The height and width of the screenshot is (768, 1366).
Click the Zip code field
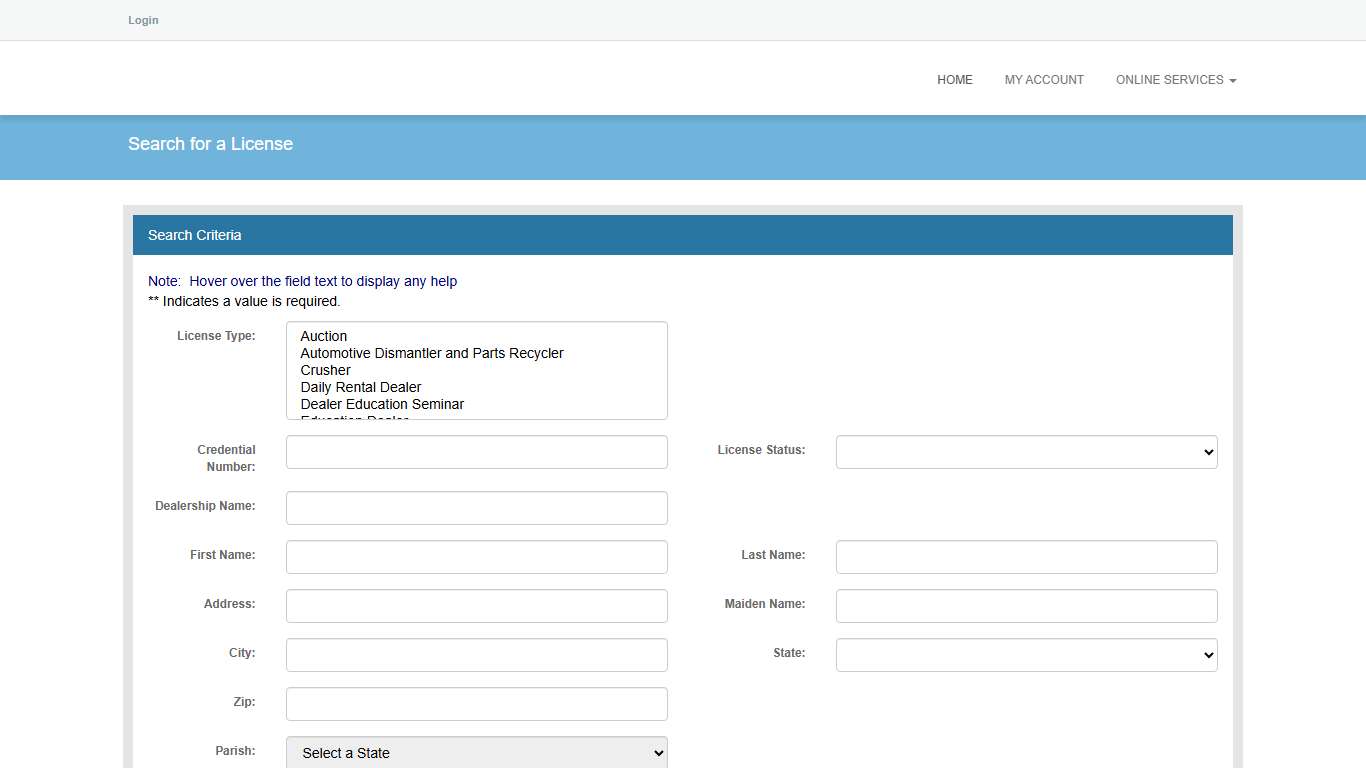point(476,704)
